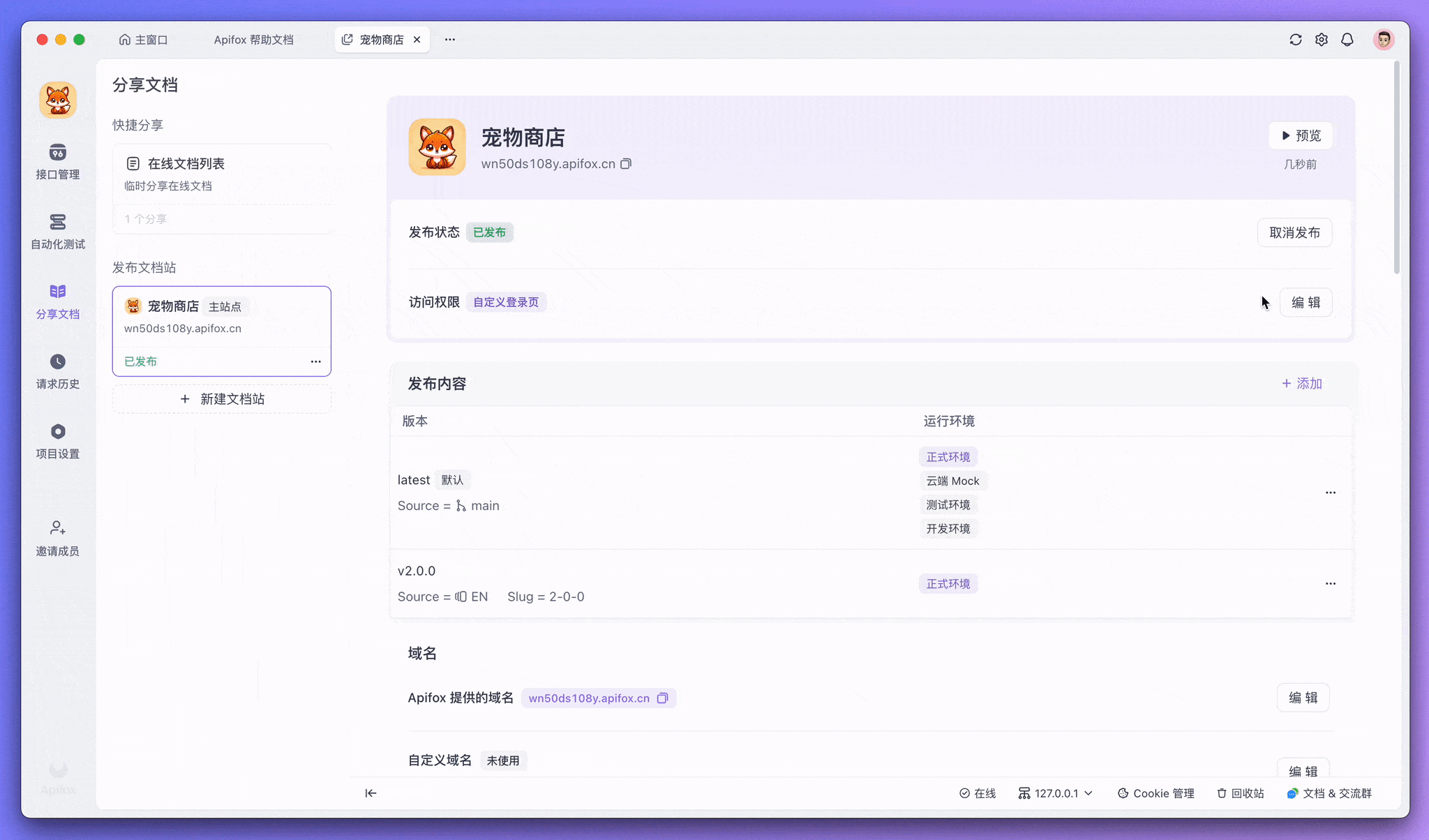Open more options on 宠物商店 site card

(316, 361)
